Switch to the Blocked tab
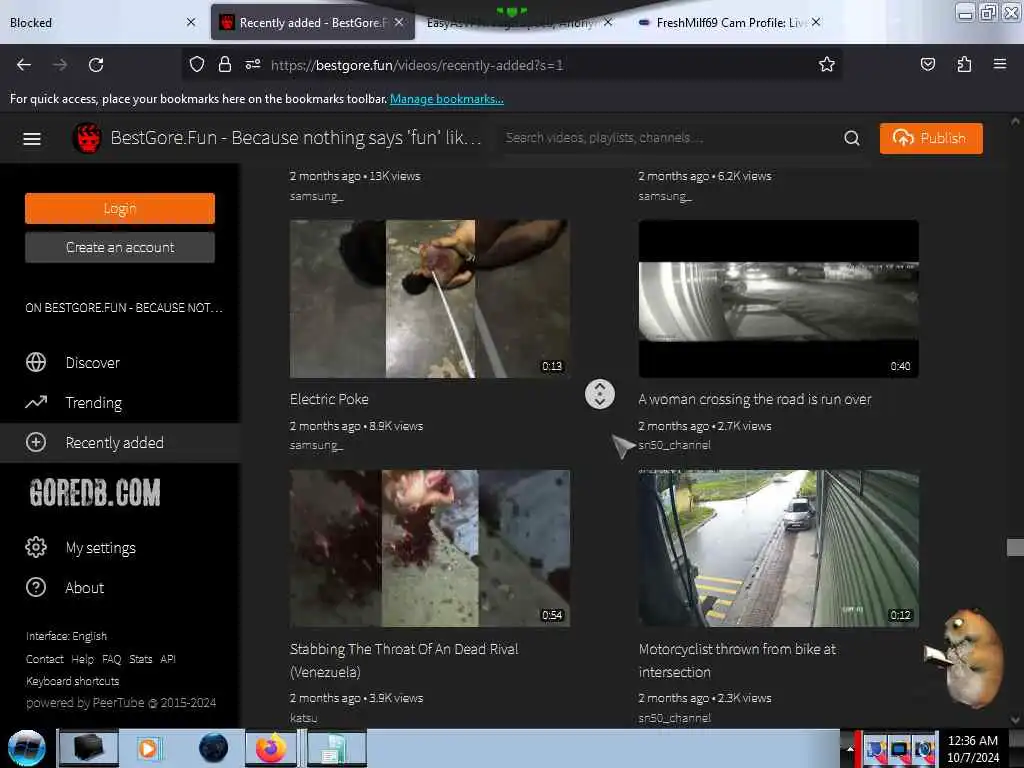 pyautogui.click(x=98, y=23)
